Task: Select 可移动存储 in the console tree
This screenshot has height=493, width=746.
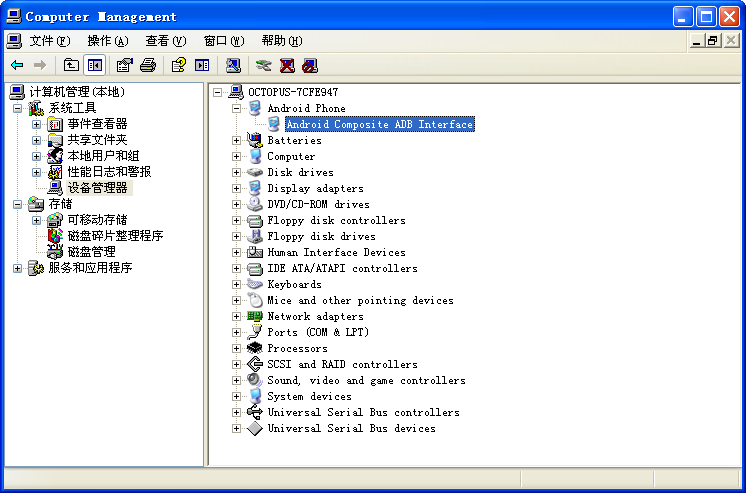Action: click(x=98, y=220)
